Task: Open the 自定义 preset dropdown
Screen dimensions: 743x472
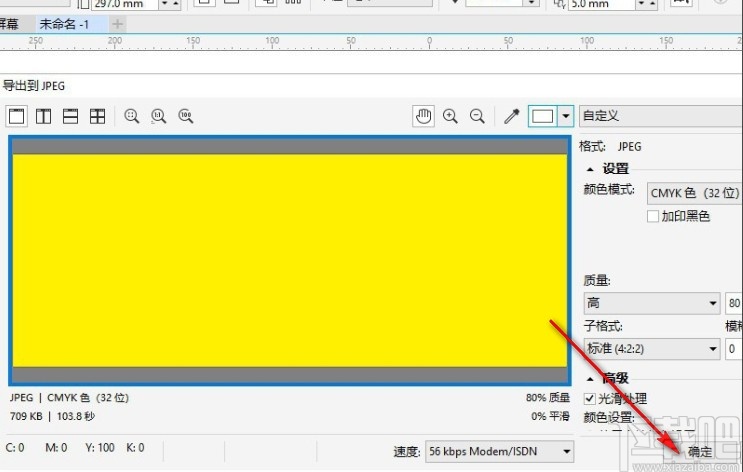Action: pyautogui.click(x=661, y=116)
